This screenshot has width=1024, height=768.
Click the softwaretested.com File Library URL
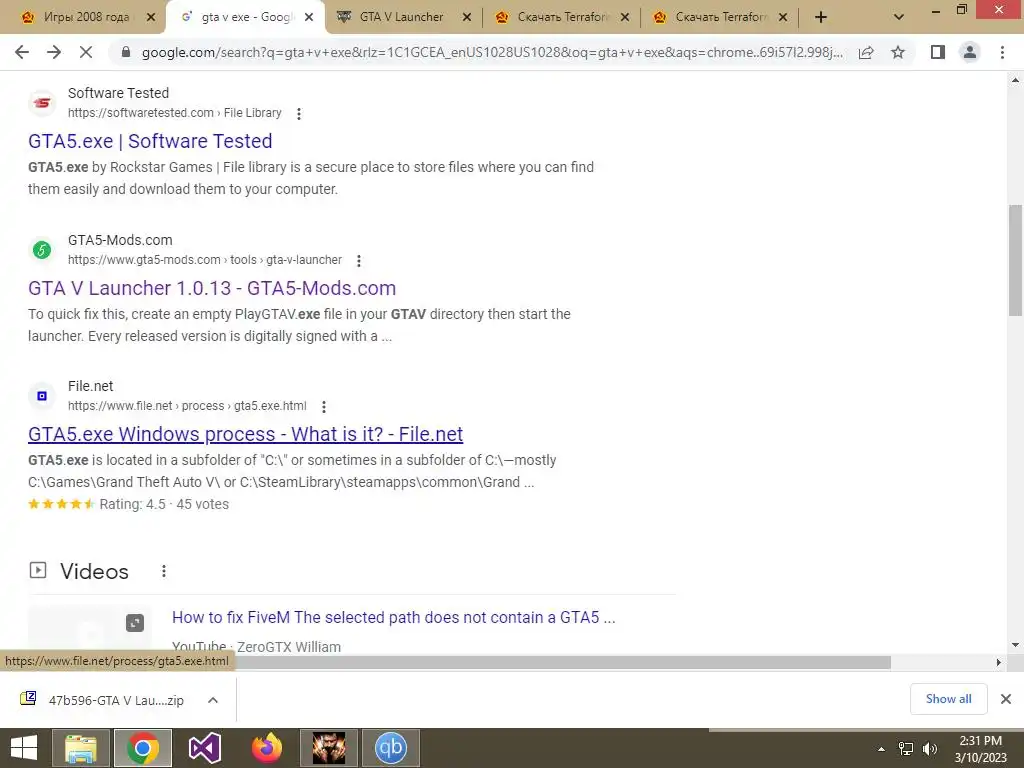point(174,113)
